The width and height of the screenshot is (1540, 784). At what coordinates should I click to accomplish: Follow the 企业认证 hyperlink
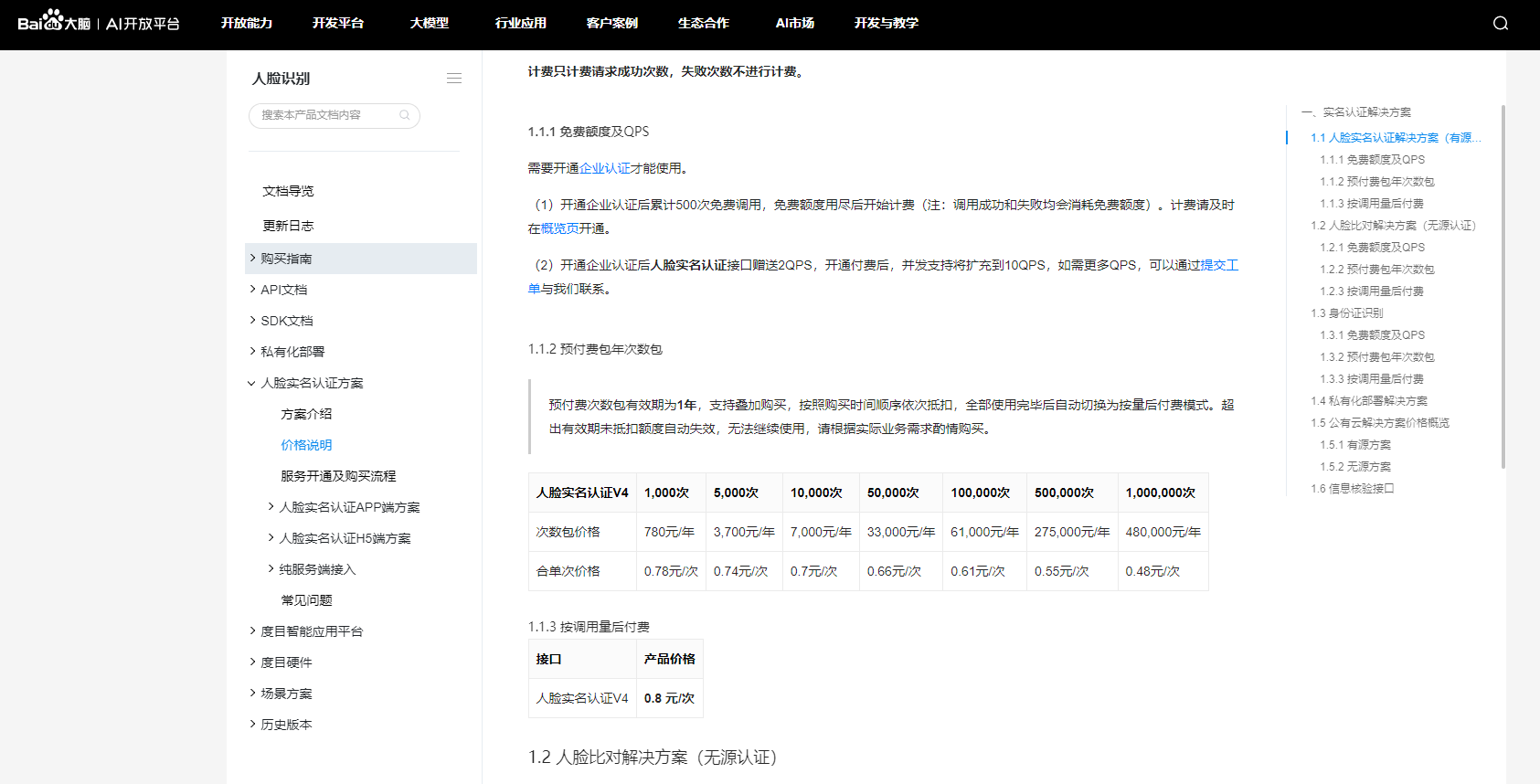point(604,168)
